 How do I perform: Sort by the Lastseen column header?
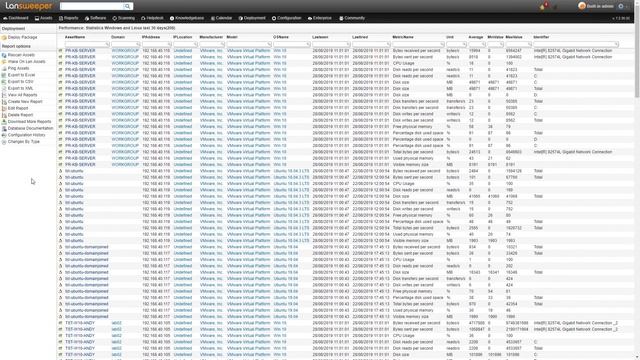point(320,37)
